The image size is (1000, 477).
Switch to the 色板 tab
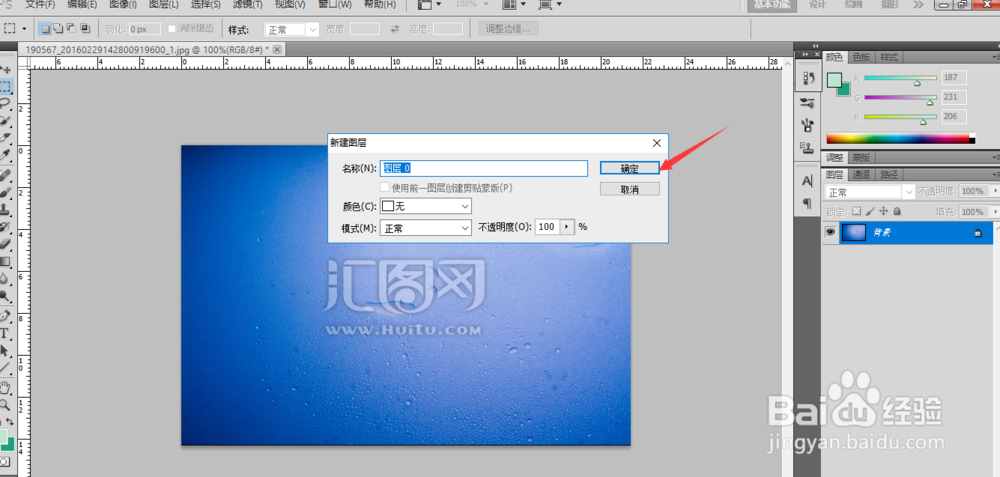862,57
